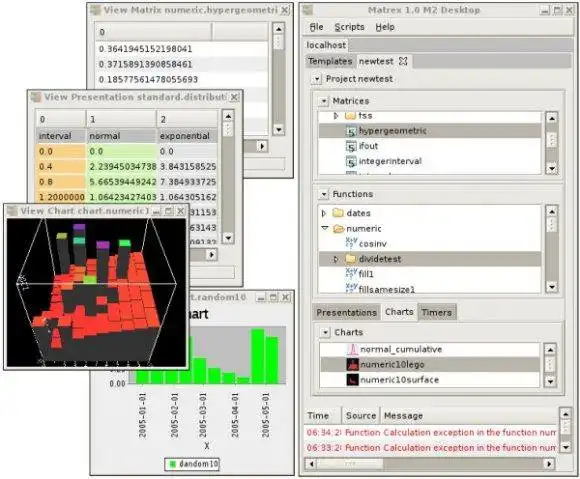Viewport: 580px width, 479px height.
Task: Click the Matrex Desktop window title icon
Action: pyautogui.click(x=307, y=10)
